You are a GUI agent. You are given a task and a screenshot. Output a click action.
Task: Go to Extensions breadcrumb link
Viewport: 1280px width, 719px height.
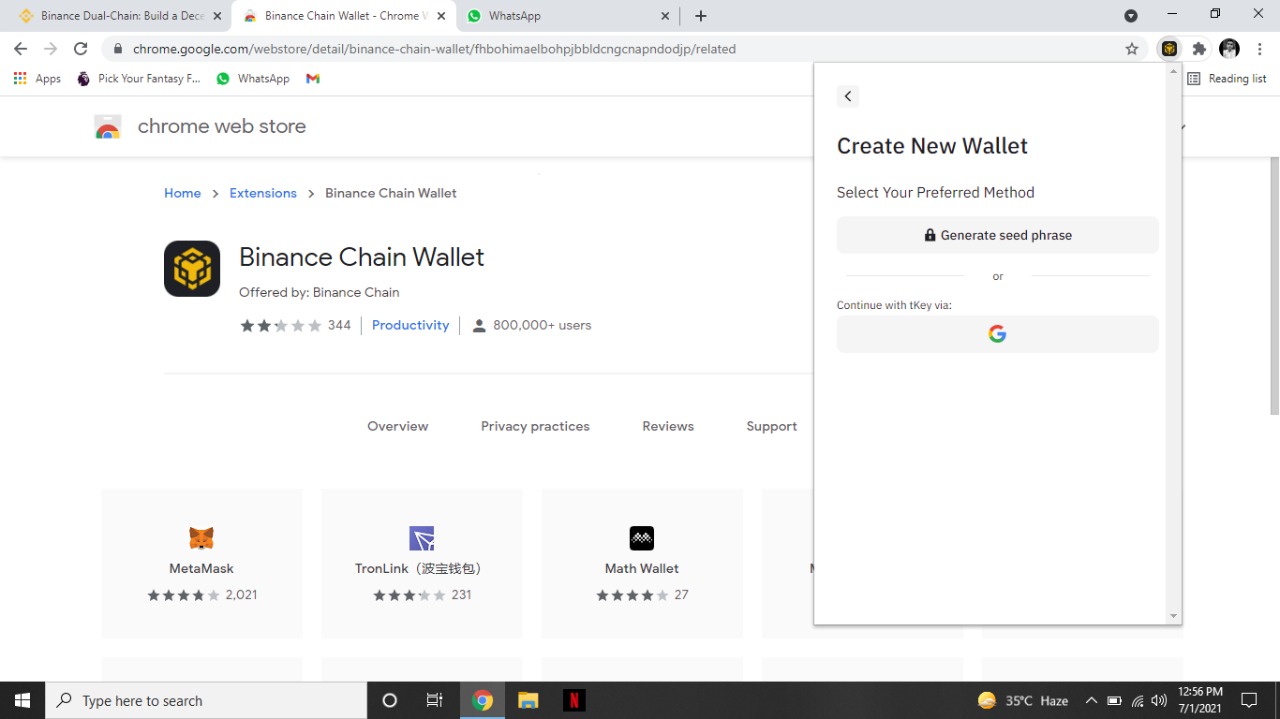263,193
